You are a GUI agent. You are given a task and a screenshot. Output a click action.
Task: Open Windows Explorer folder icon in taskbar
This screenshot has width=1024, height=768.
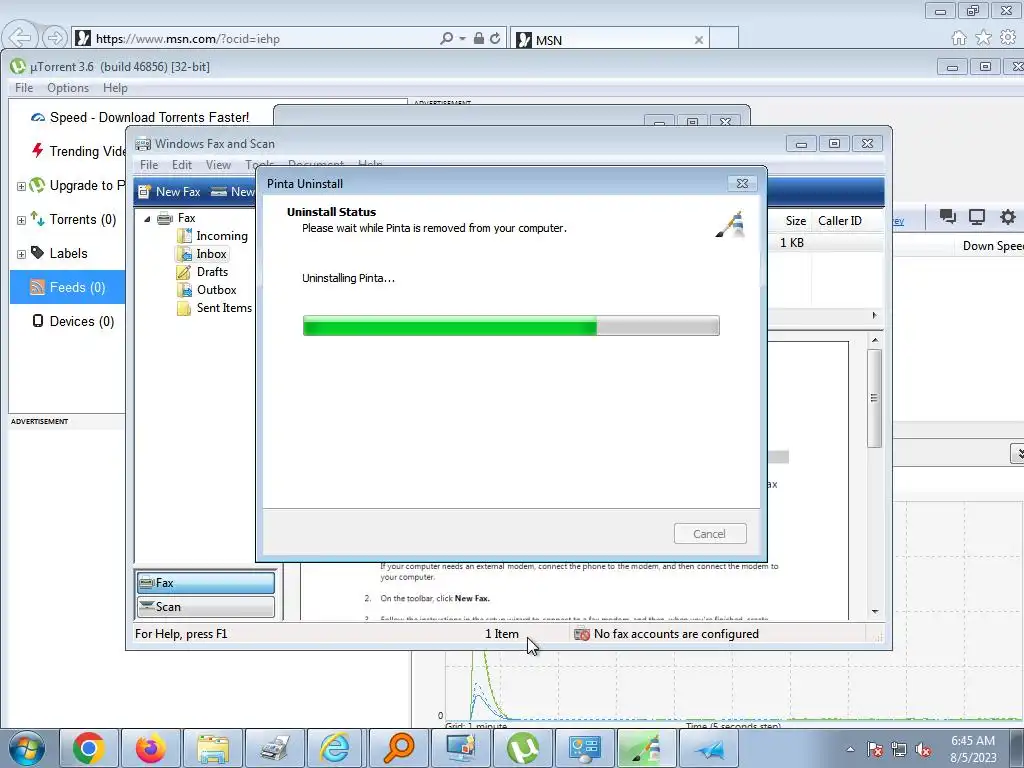tap(213, 748)
